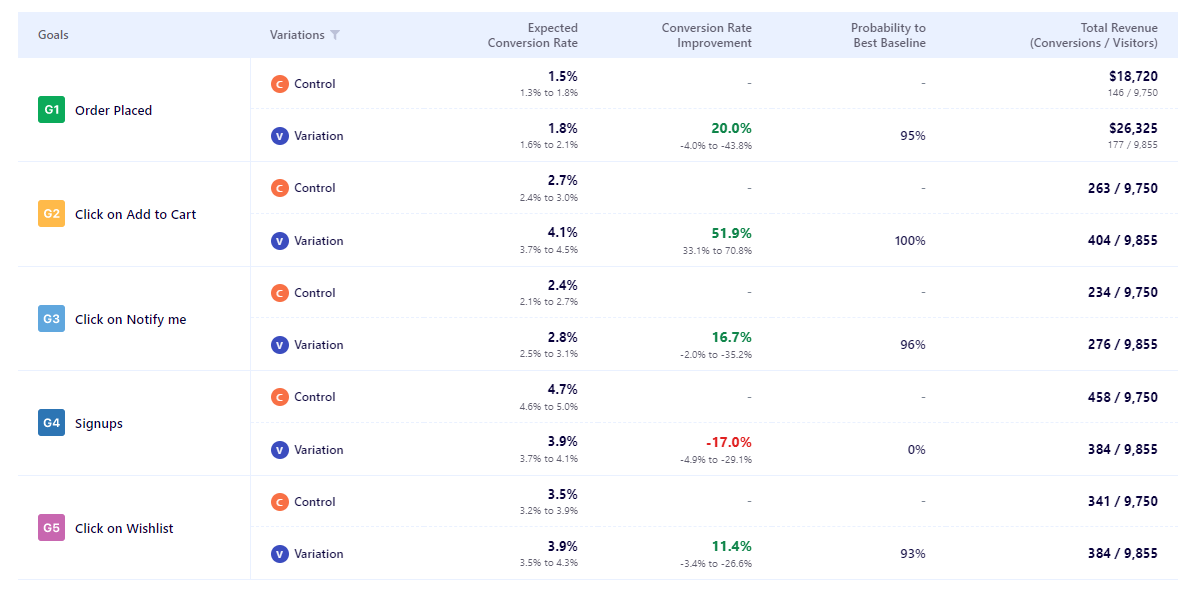1192x596 pixels.
Task: Click the Conversion Rate Improvement column header
Action: point(706,35)
